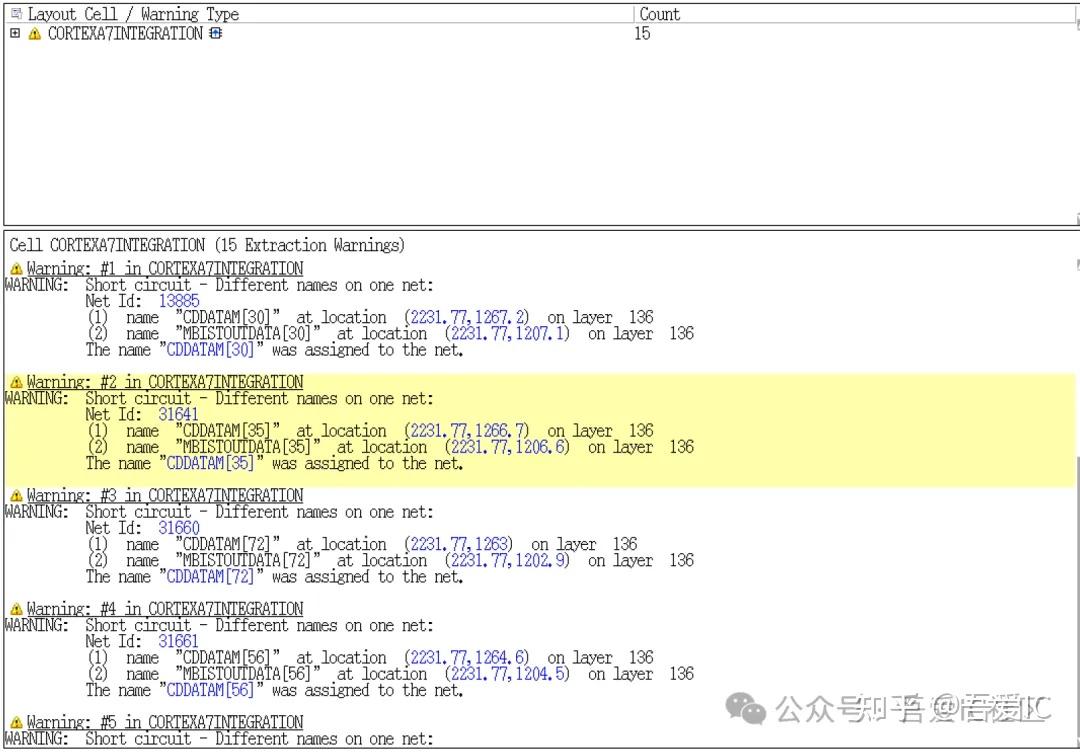Click warning triangle icon for Warning #1
The height and width of the screenshot is (753, 1080).
click(16, 268)
